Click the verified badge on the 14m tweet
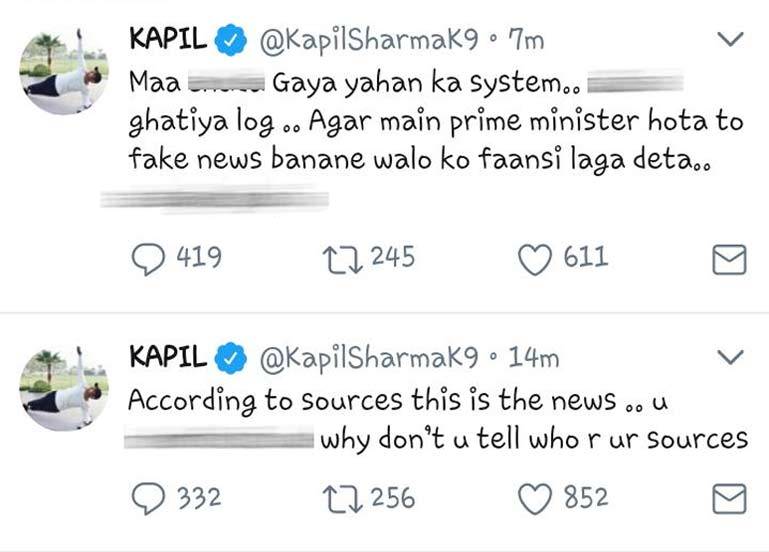The width and height of the screenshot is (769, 552). 230,358
